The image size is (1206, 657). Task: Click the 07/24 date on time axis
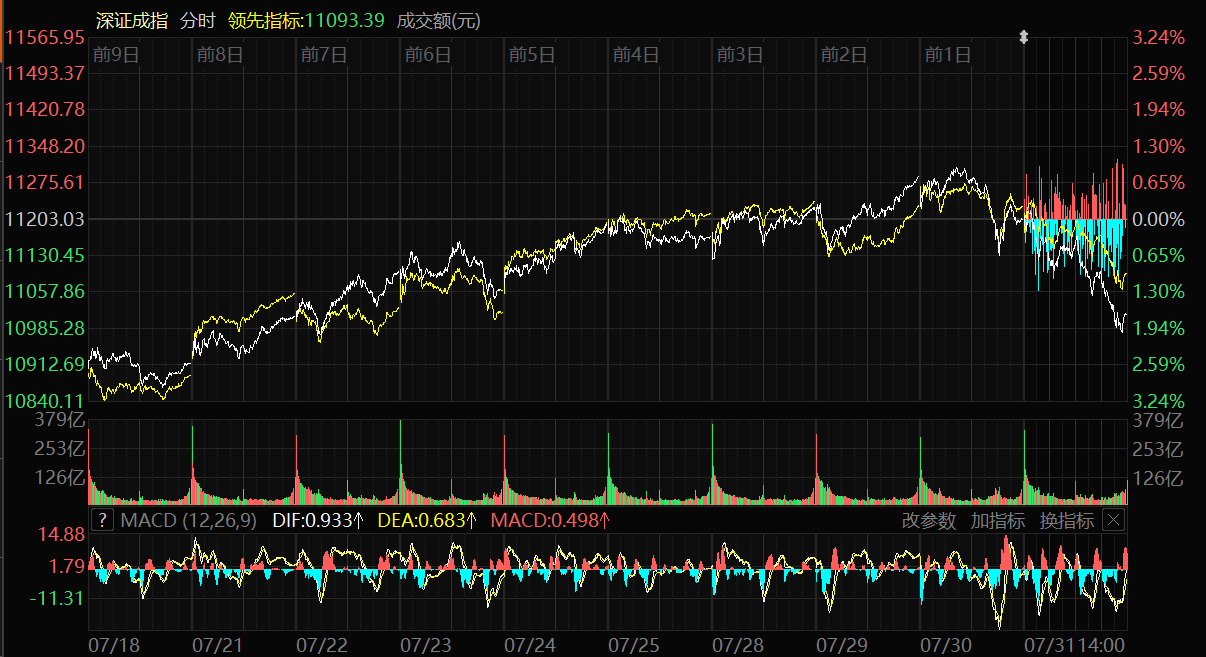pos(531,644)
